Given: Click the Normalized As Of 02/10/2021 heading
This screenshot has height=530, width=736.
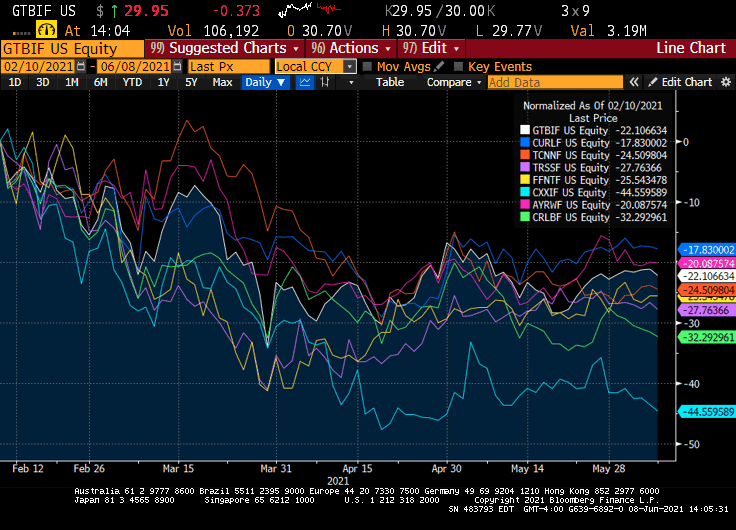Looking at the screenshot, I should (x=592, y=106).
